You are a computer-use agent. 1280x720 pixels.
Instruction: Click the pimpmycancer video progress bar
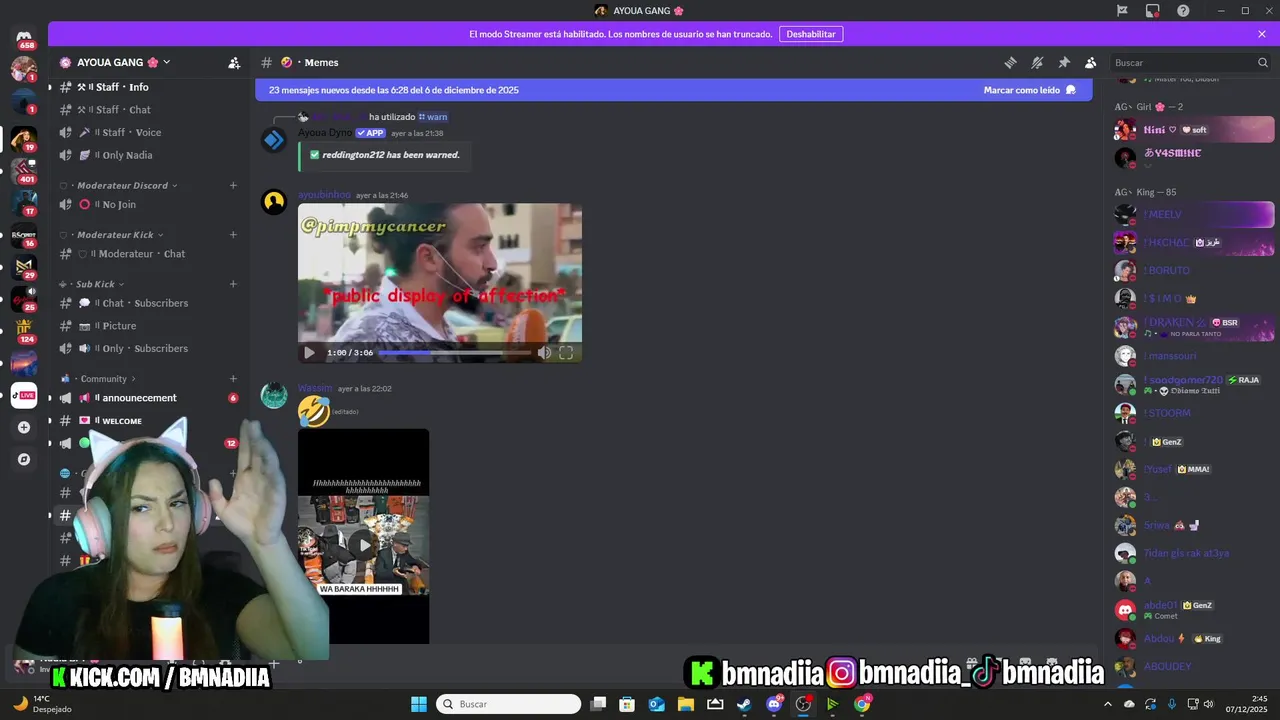(455, 352)
